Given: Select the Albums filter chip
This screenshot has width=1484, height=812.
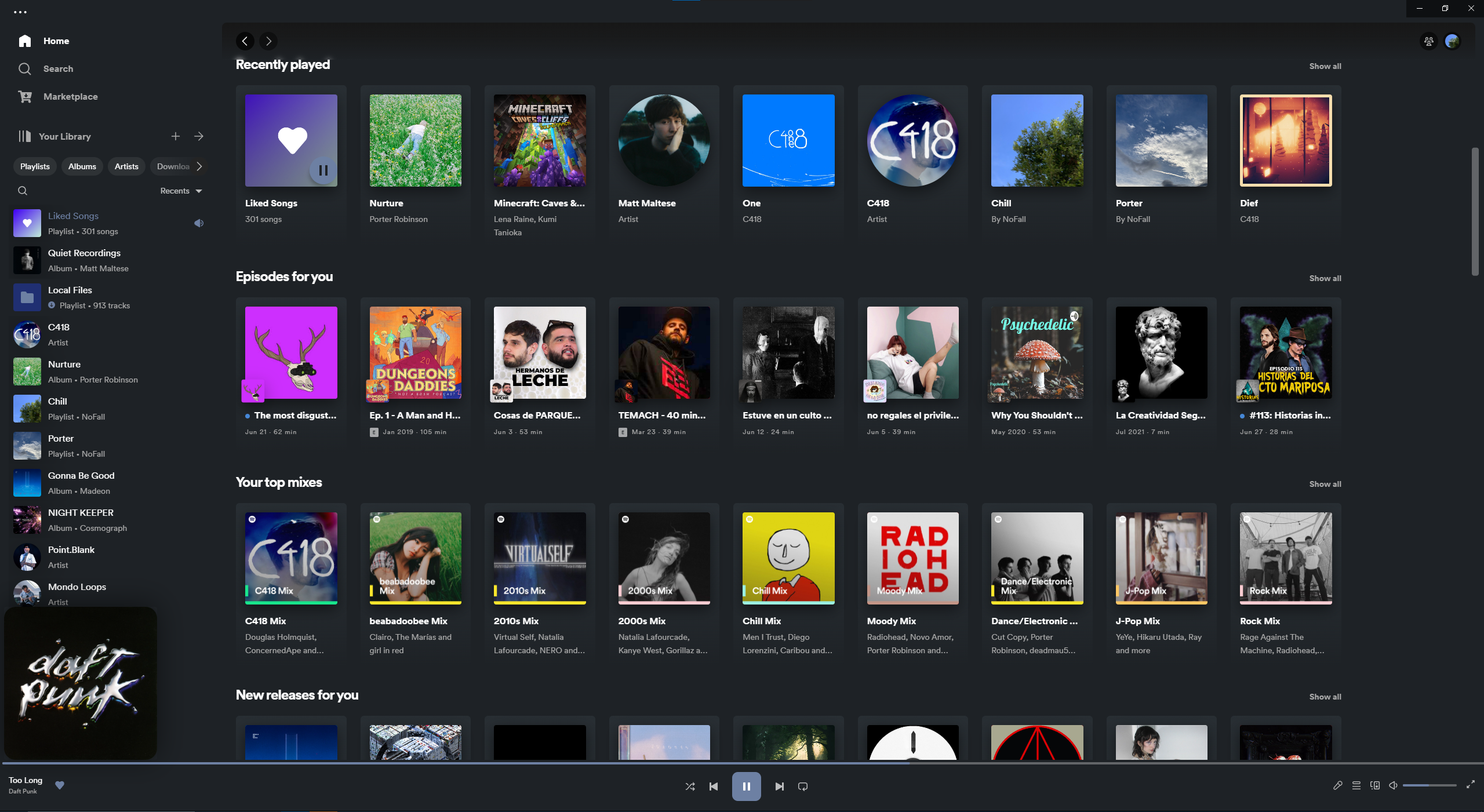Looking at the screenshot, I should [82, 166].
